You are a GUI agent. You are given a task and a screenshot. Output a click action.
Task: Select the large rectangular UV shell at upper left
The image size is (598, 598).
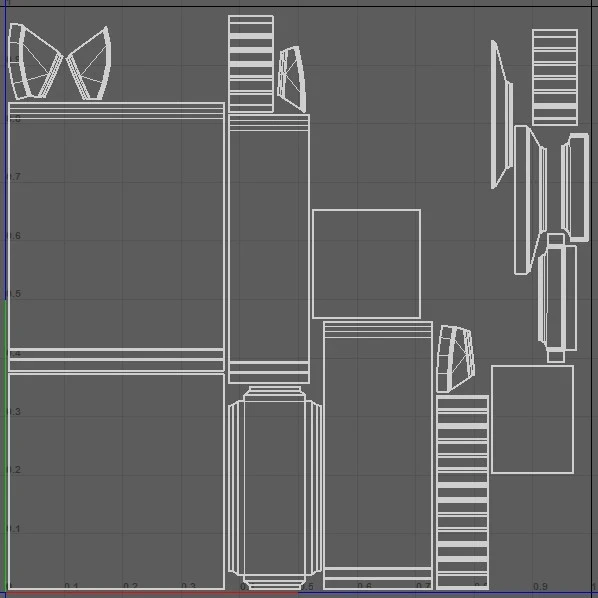(x=116, y=237)
